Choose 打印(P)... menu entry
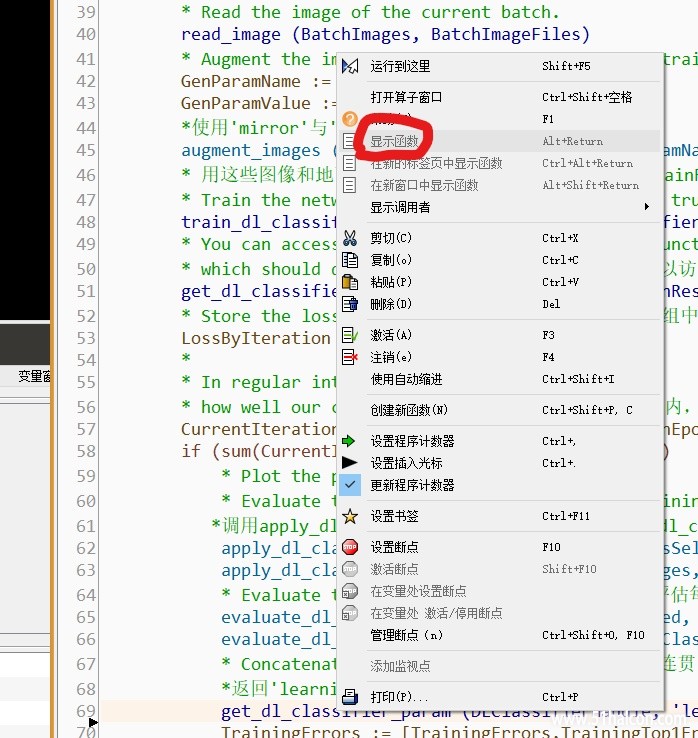 500,697
